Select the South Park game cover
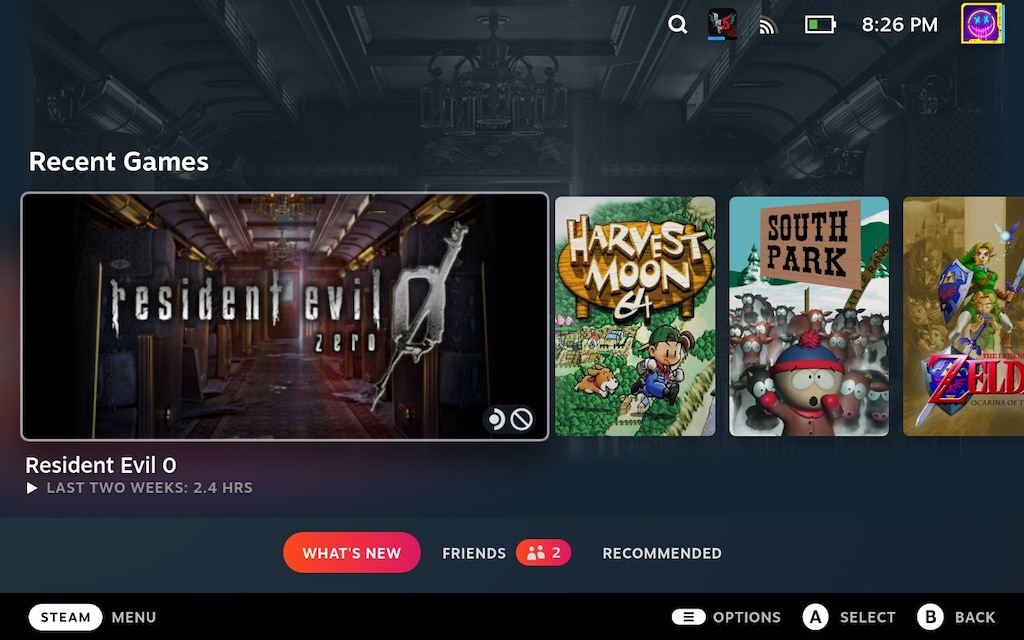Viewport: 1024px width, 640px height. click(x=809, y=316)
